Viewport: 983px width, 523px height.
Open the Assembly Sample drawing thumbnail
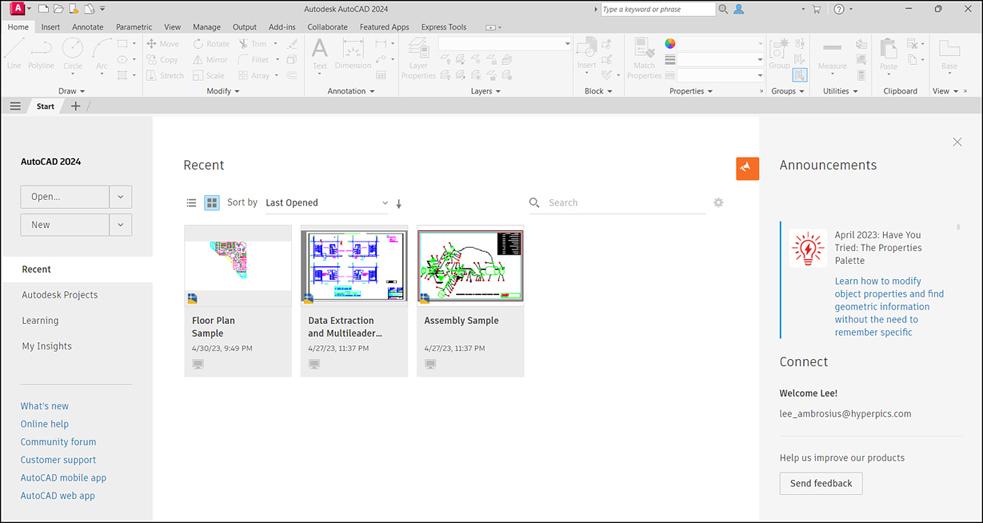point(470,265)
